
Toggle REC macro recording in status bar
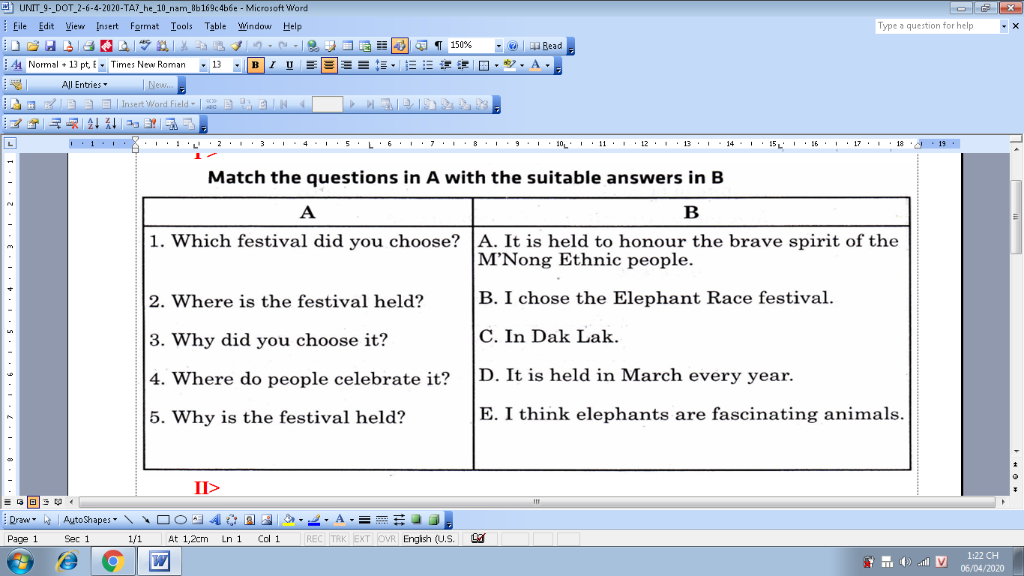point(314,539)
